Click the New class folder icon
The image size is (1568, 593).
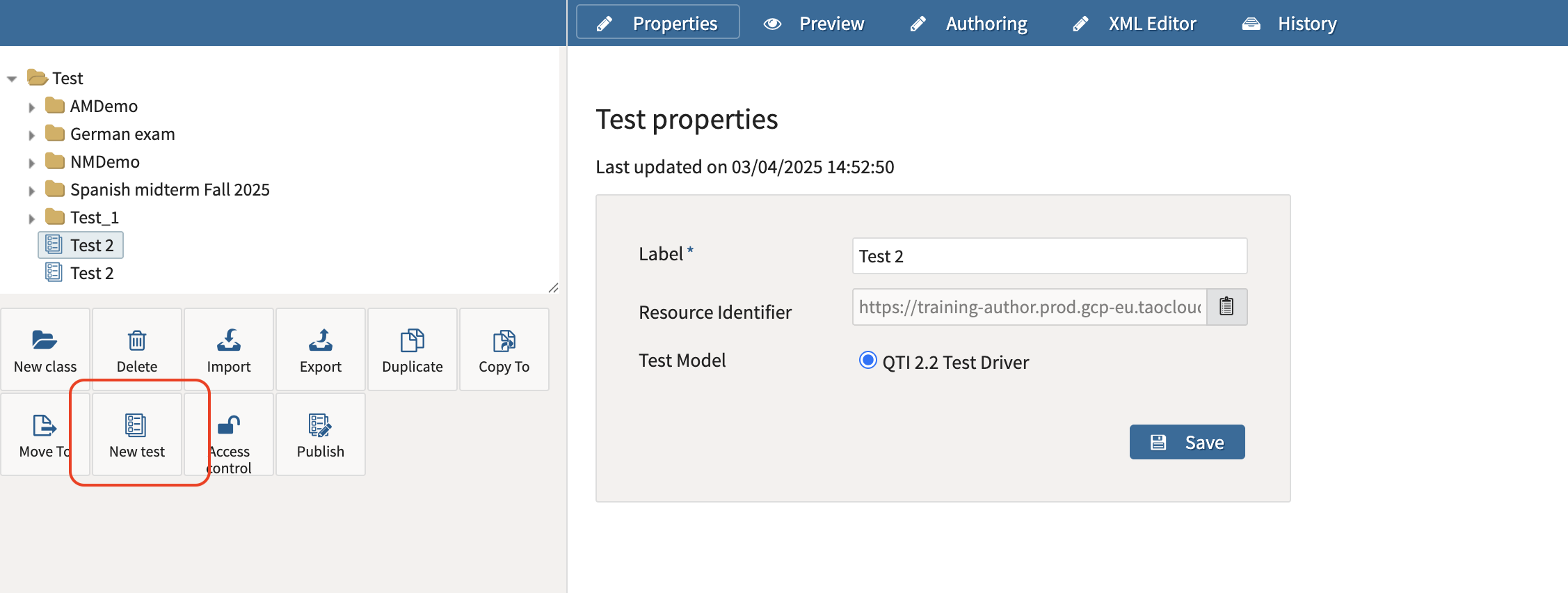point(45,340)
